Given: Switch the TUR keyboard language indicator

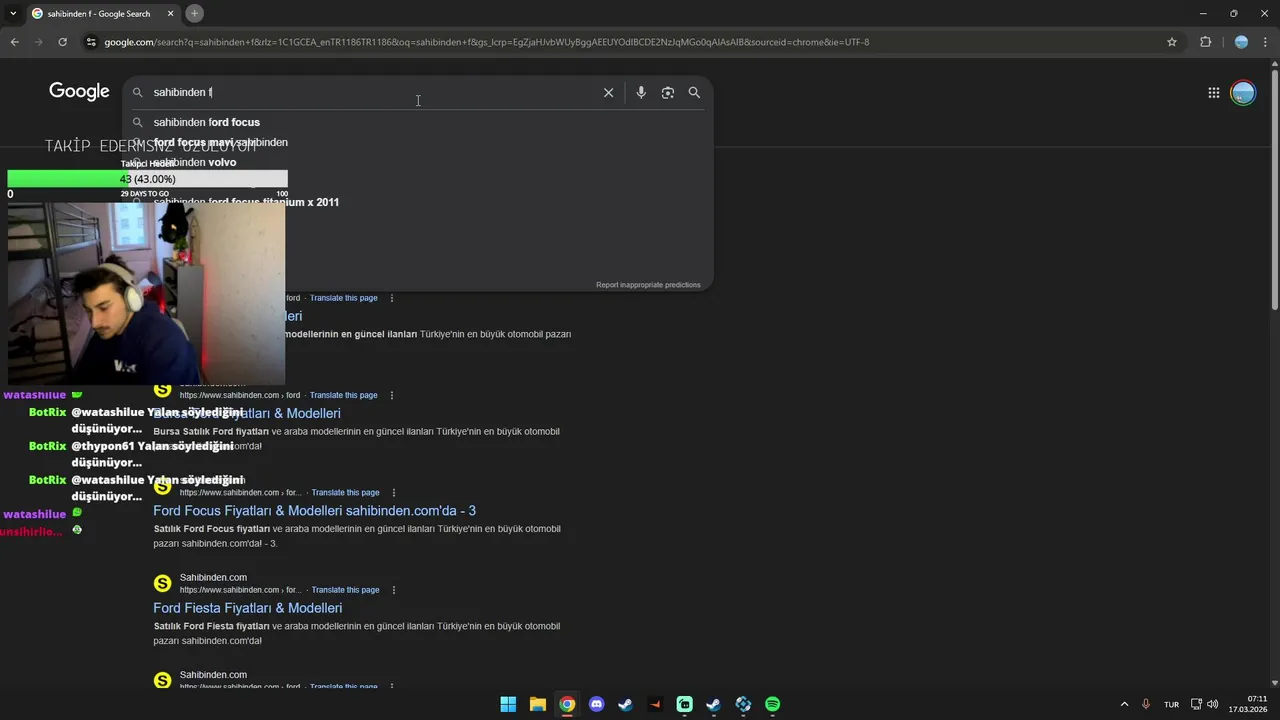Looking at the screenshot, I should point(1171,704).
